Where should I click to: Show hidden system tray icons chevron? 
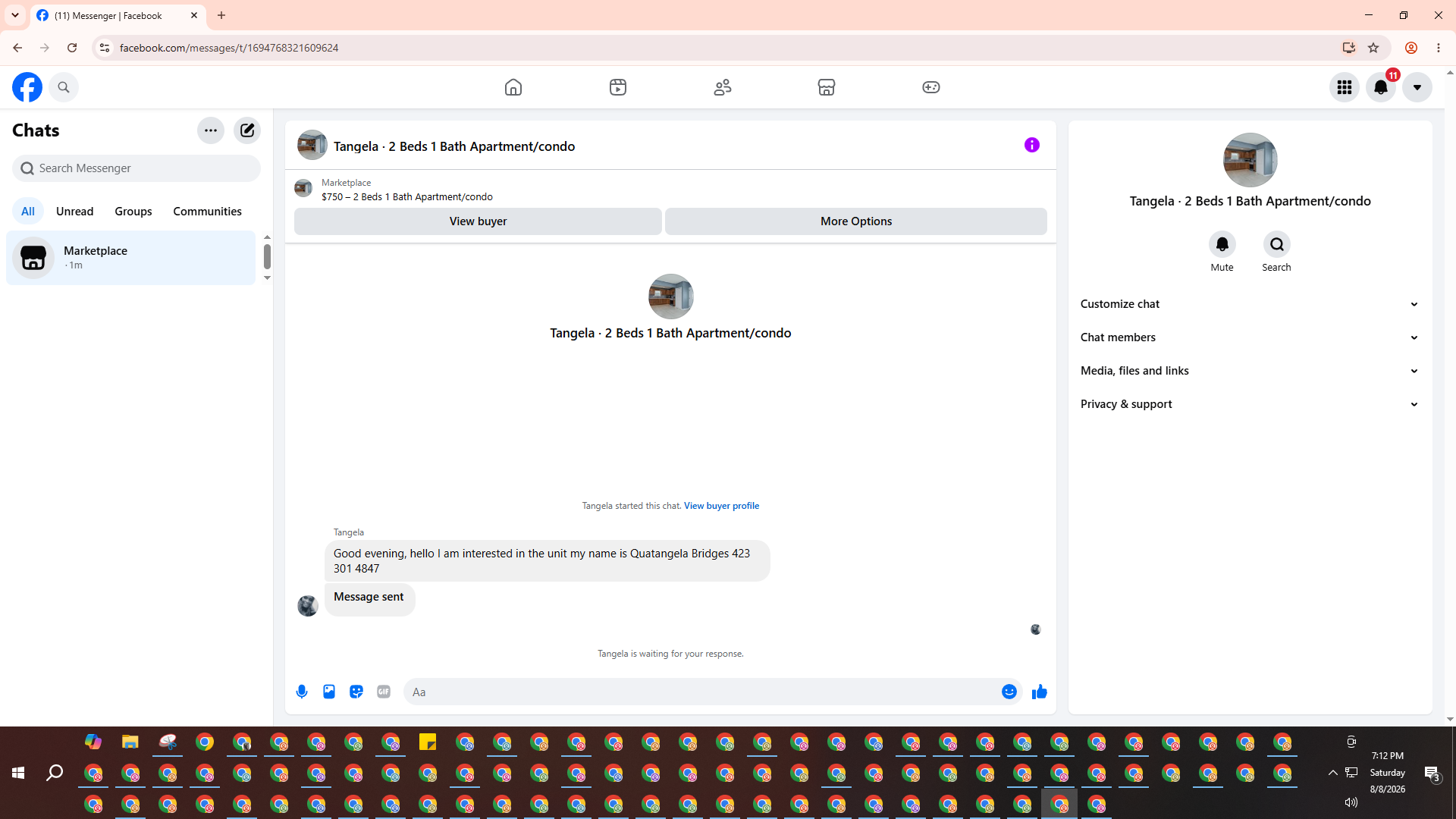[1332, 773]
